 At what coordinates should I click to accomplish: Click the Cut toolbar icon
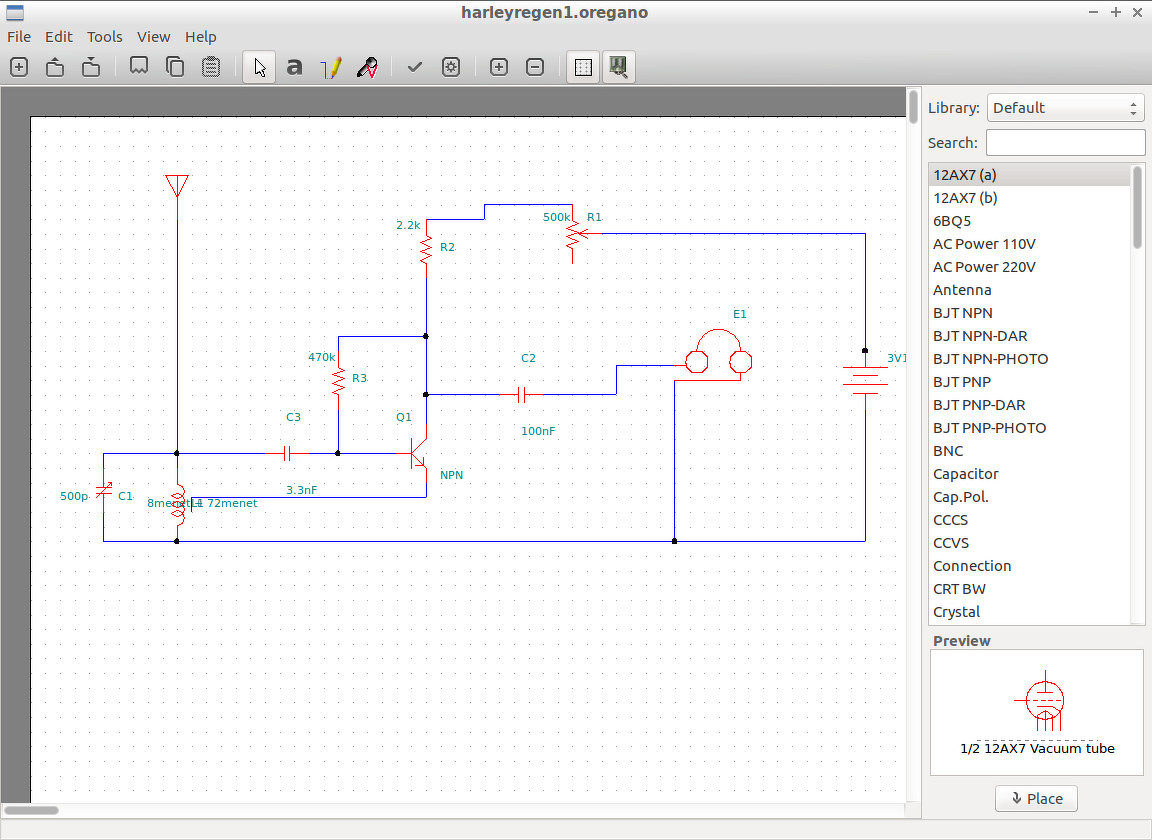[139, 67]
